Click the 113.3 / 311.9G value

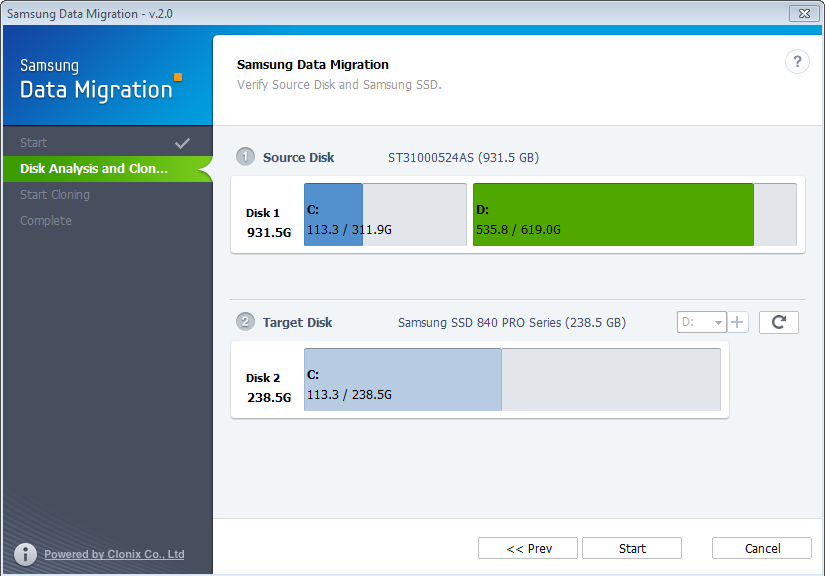(349, 230)
